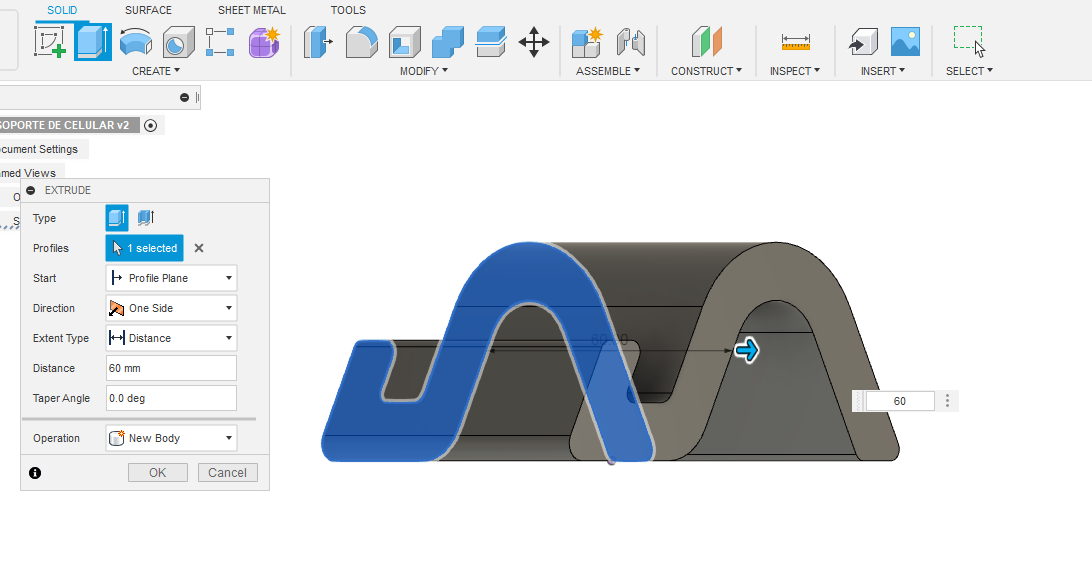Expand the INSERT menu
The image size is (1092, 574).
click(882, 71)
